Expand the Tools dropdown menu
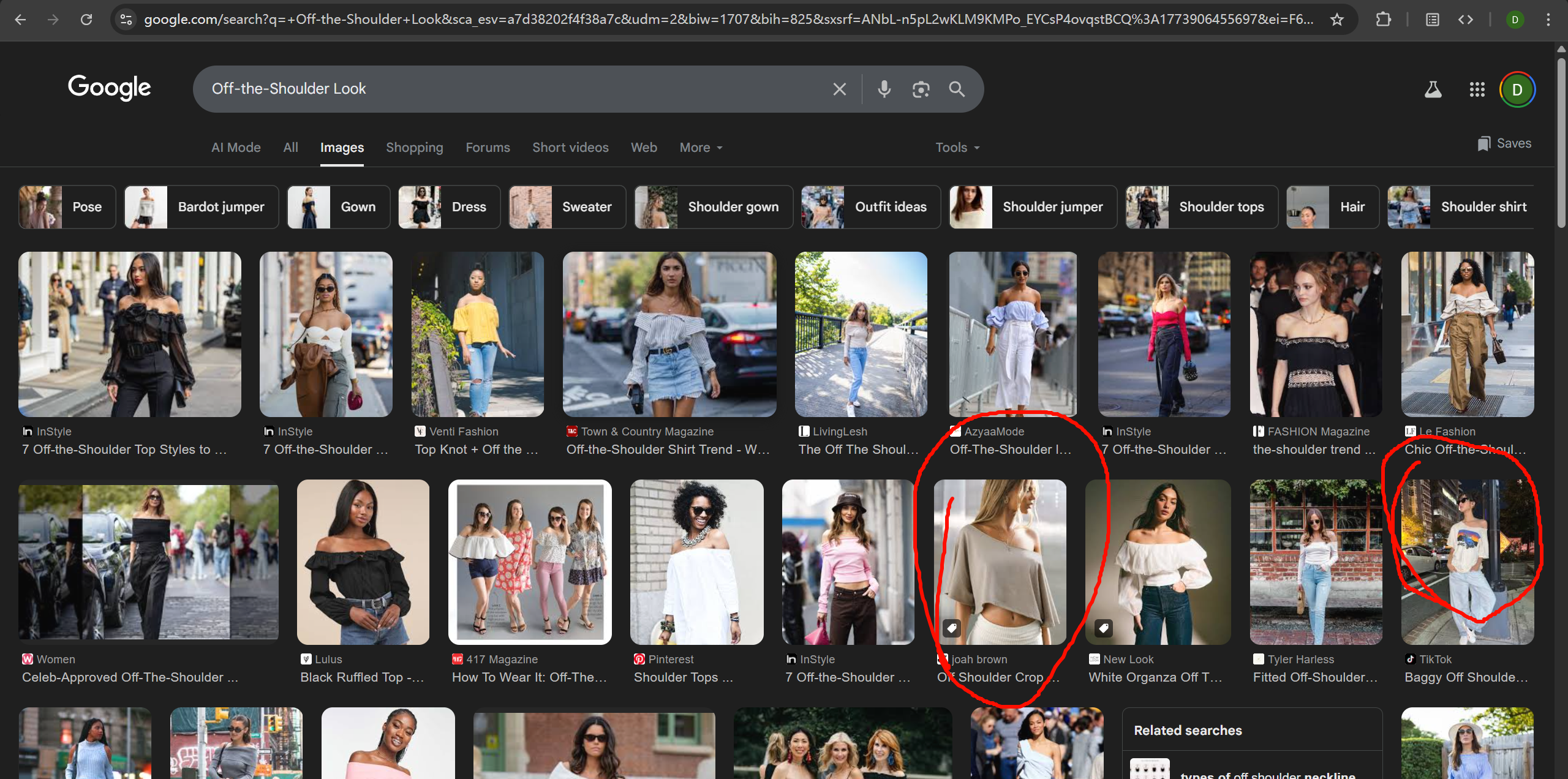 [957, 148]
